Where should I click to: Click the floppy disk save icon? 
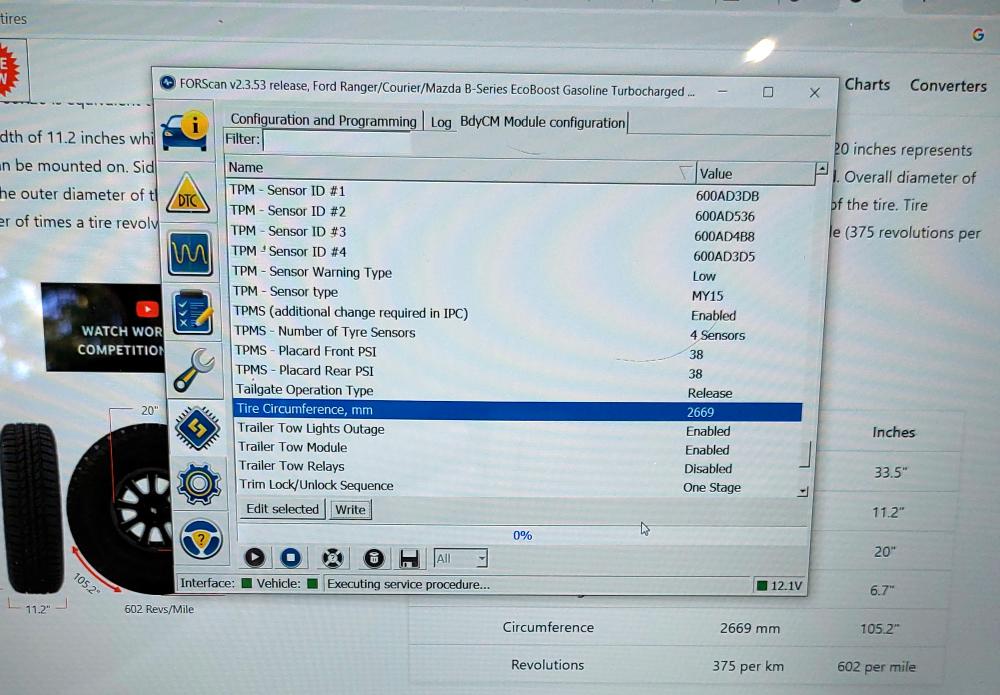coord(408,559)
